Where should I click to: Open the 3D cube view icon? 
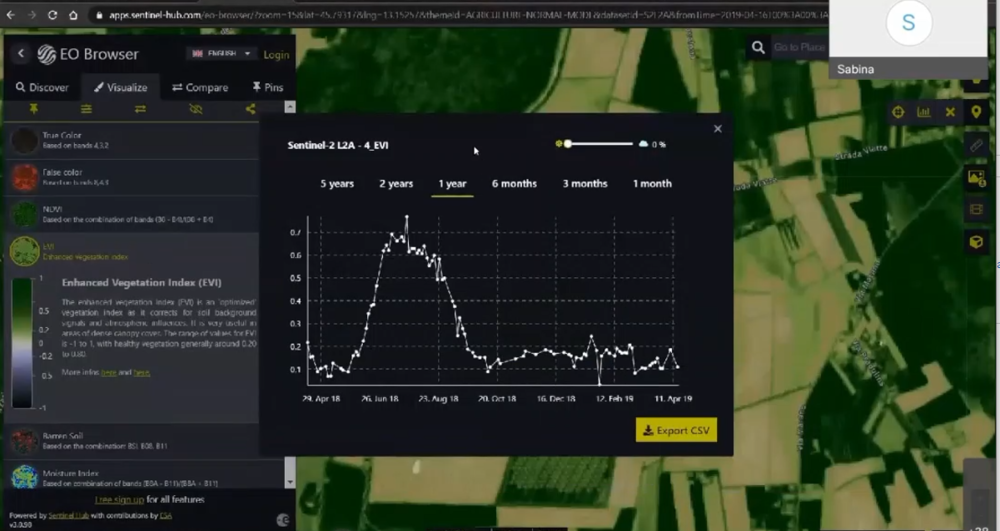[x=976, y=242]
